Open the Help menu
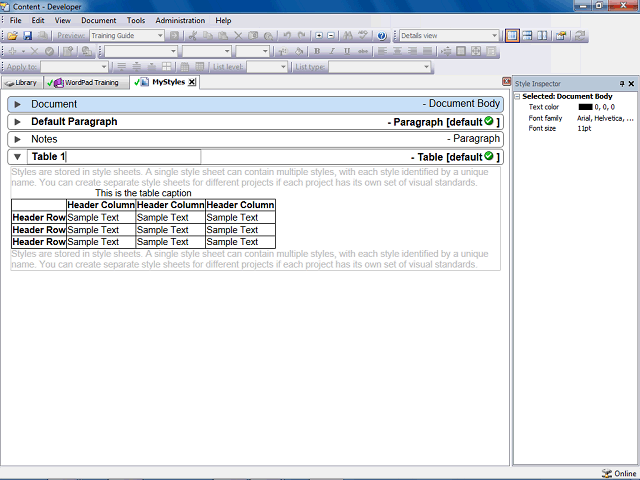Image resolution: width=640 pixels, height=480 pixels. click(223, 20)
